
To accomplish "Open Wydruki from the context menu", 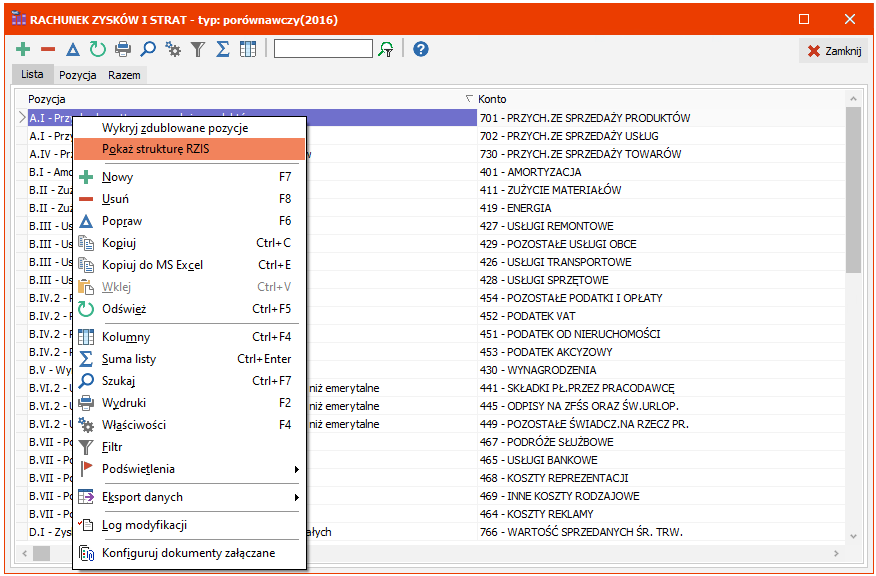I will [190, 403].
